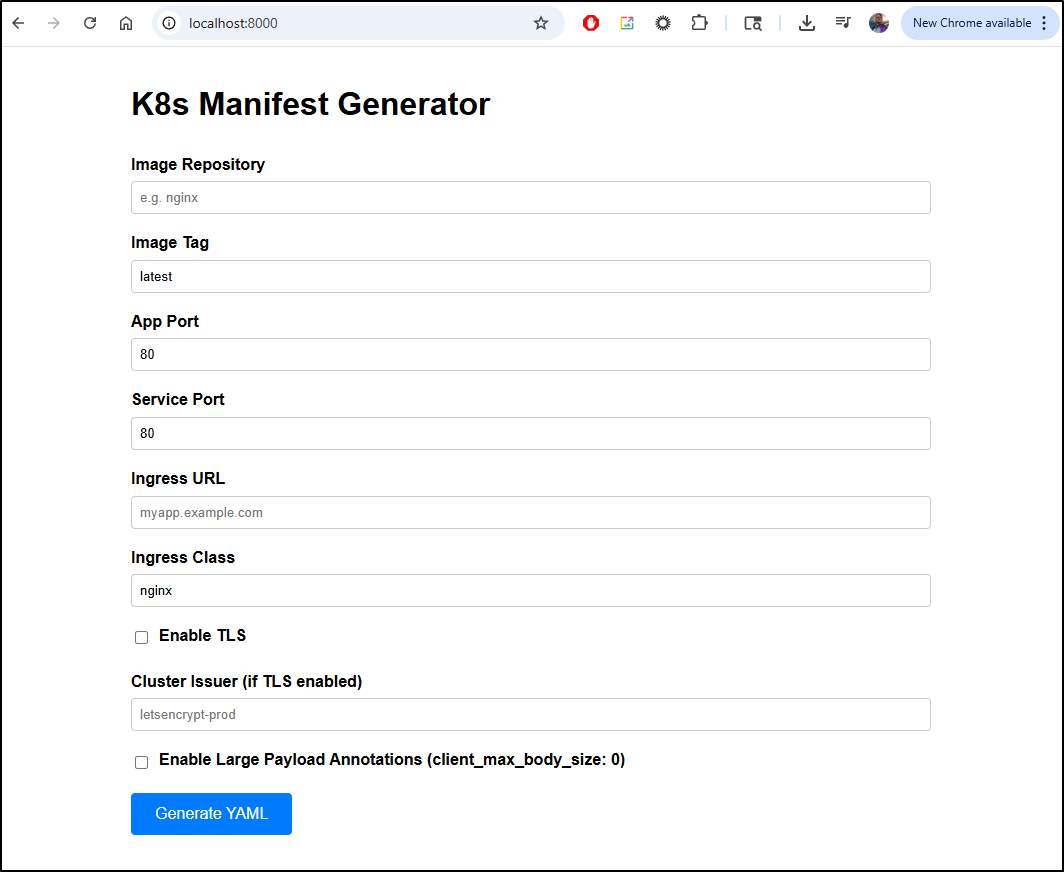The height and width of the screenshot is (872, 1064).
Task: Open the Downloads icon in toolbar
Action: coord(807,23)
